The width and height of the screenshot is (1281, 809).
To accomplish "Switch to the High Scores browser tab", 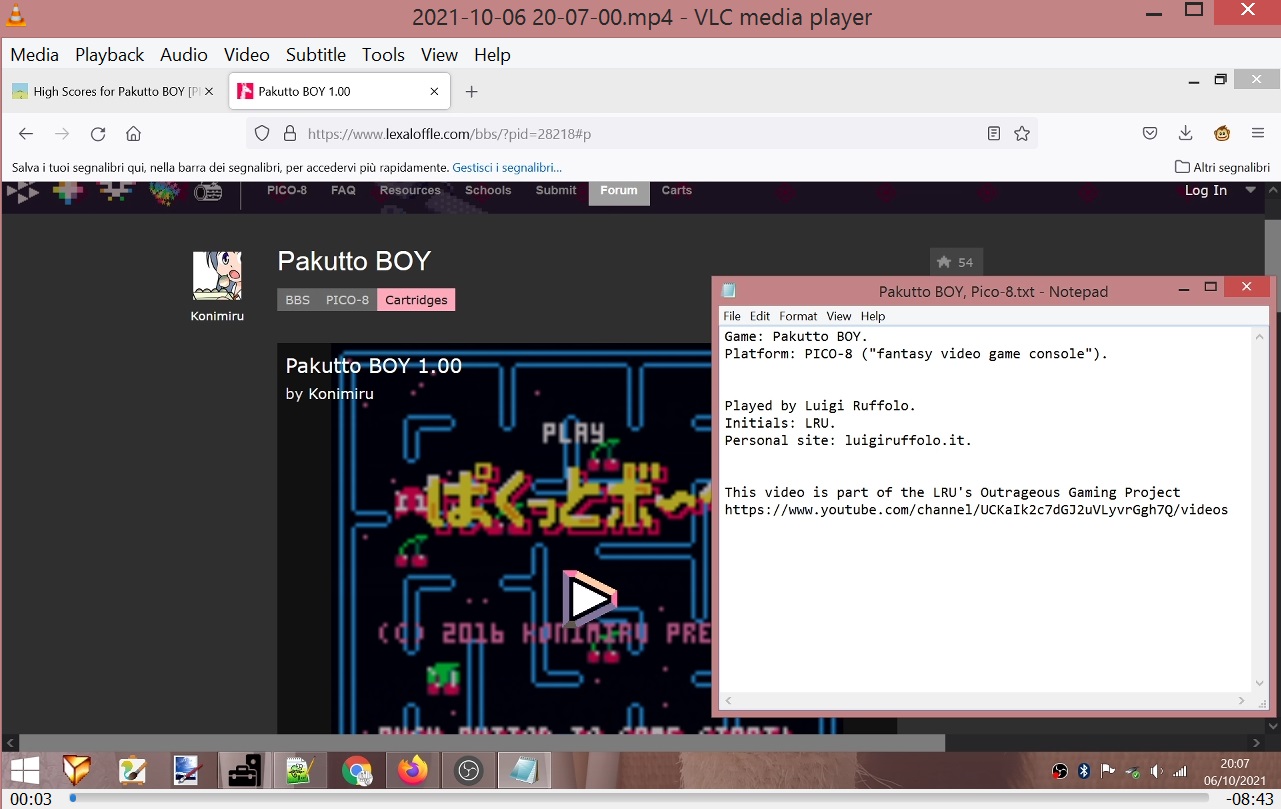I will point(108,92).
